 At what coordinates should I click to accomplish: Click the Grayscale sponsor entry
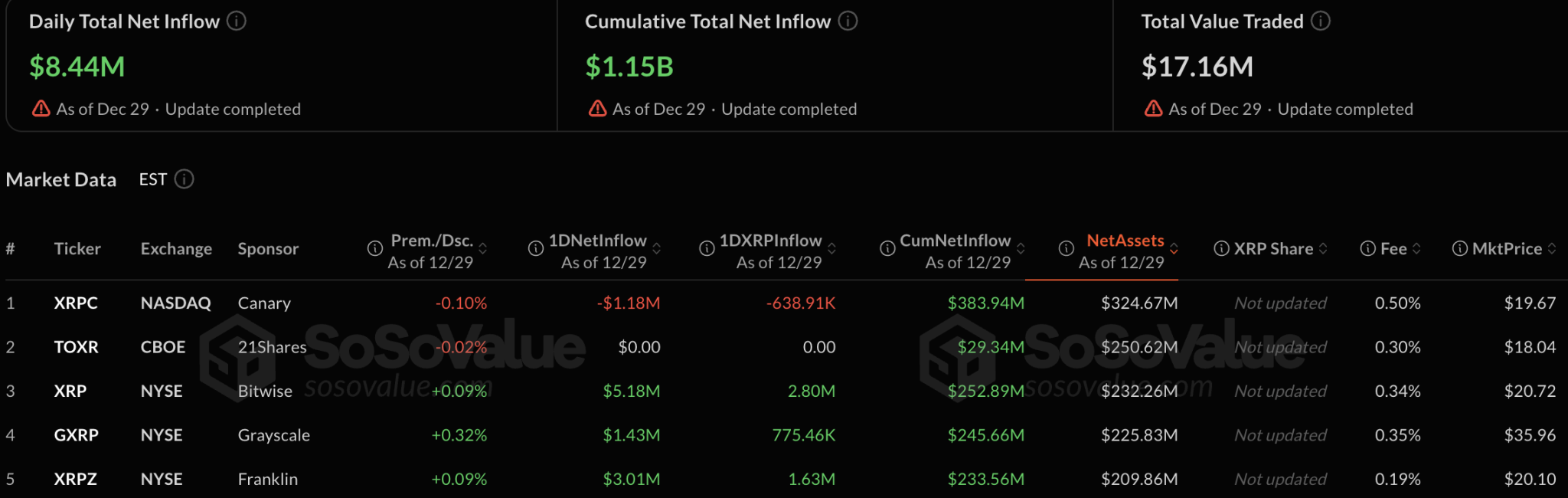(x=273, y=435)
